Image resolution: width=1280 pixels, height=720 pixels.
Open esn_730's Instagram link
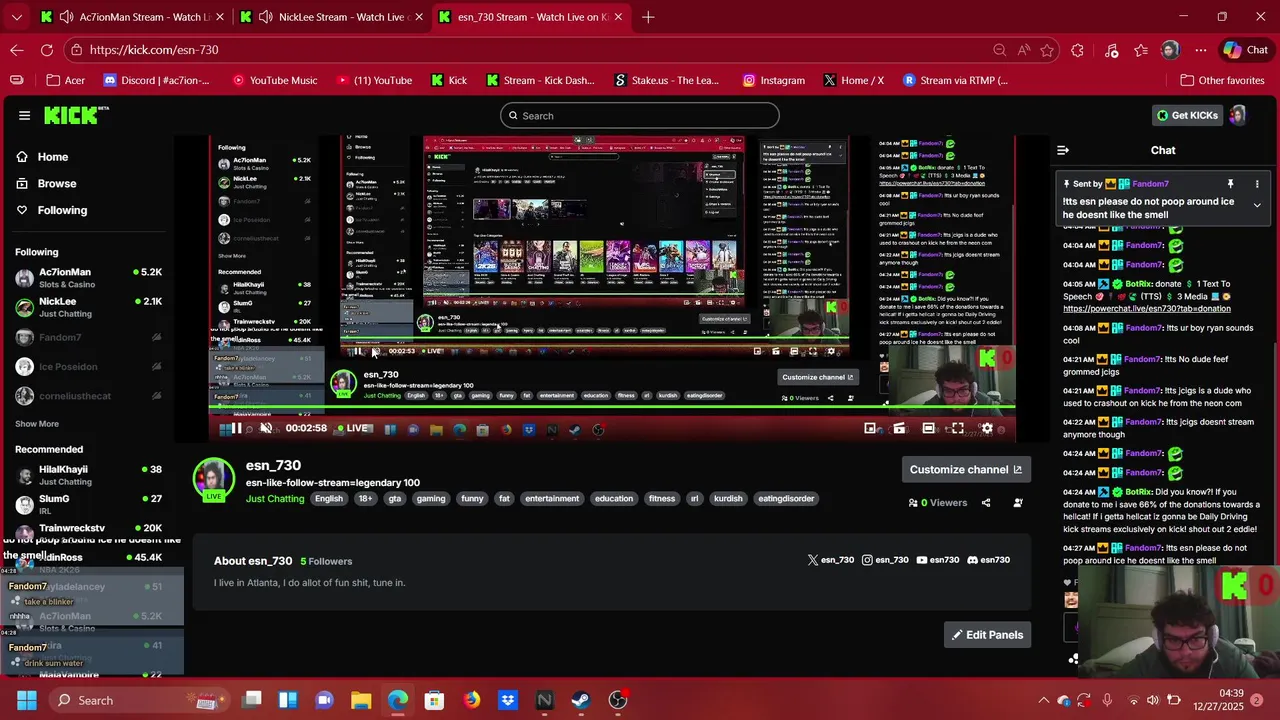[x=885, y=560]
